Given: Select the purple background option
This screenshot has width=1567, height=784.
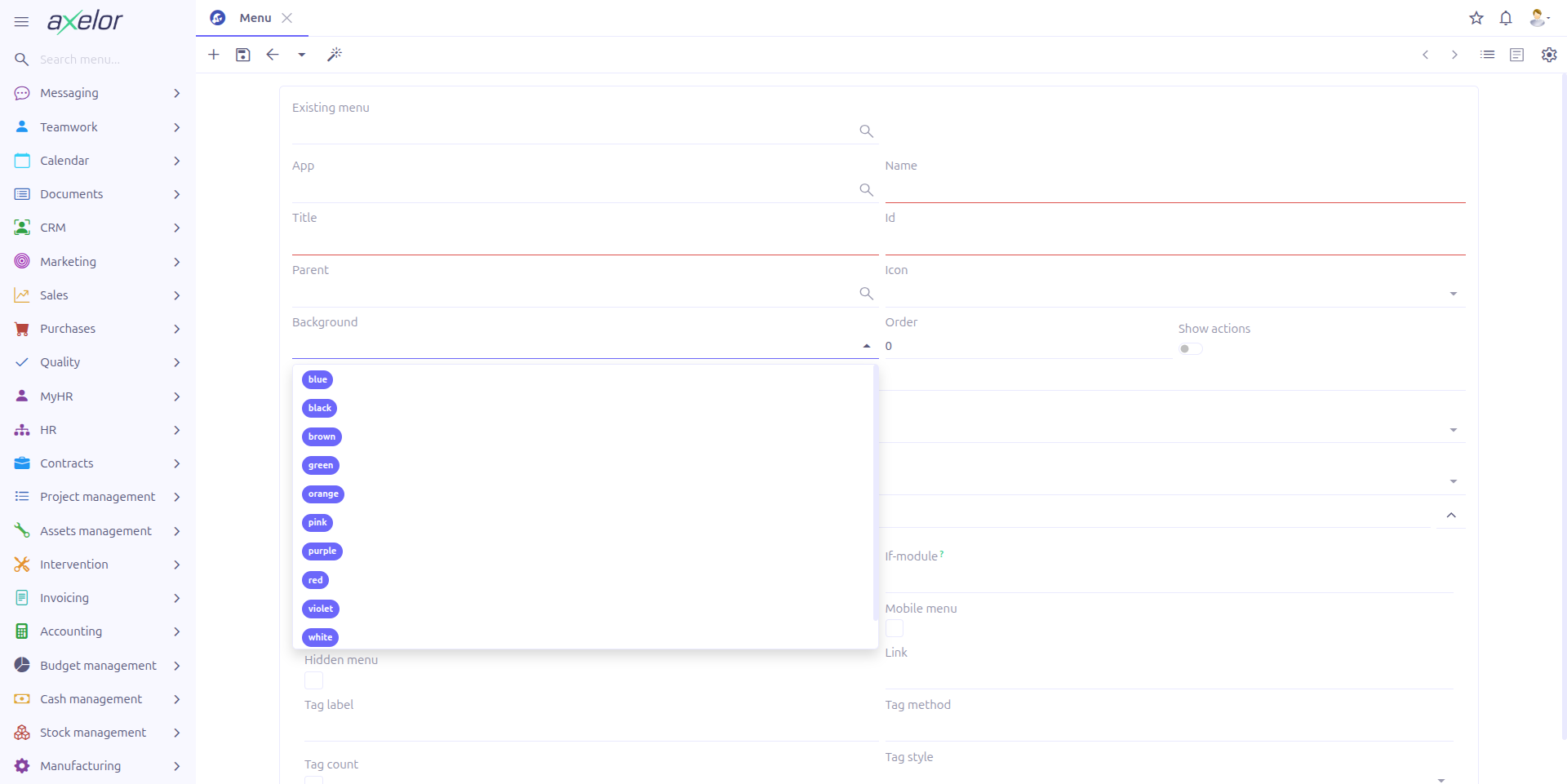Looking at the screenshot, I should pos(322,551).
